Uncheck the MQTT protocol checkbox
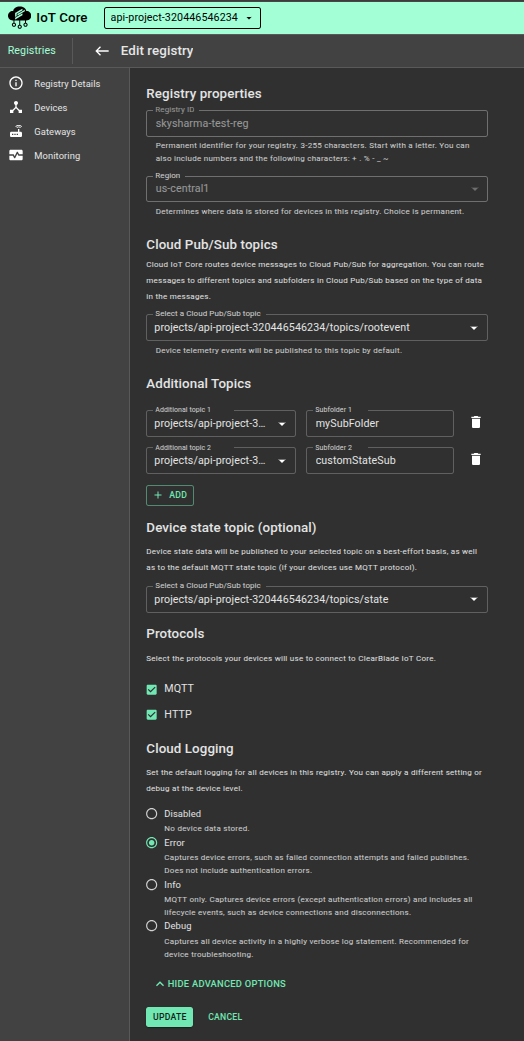 [x=152, y=690]
